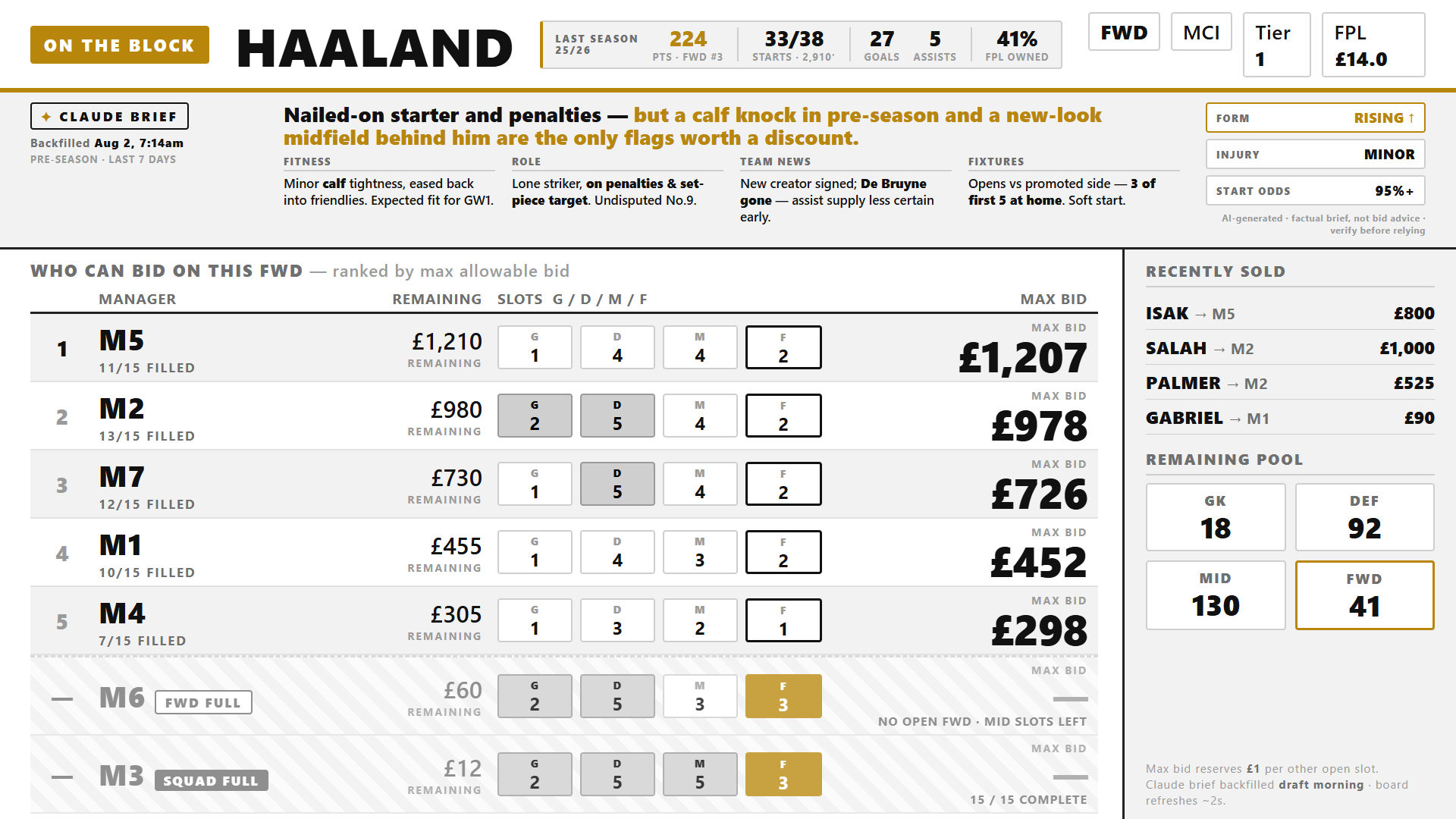Click the START ODDS 95%+ pill
Screen dimensions: 1456x819
coord(1316,190)
